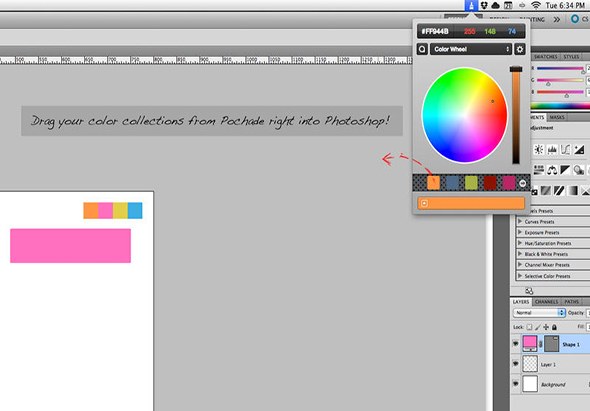
Task: Expand Selective Color Presets
Action: click(x=520, y=276)
